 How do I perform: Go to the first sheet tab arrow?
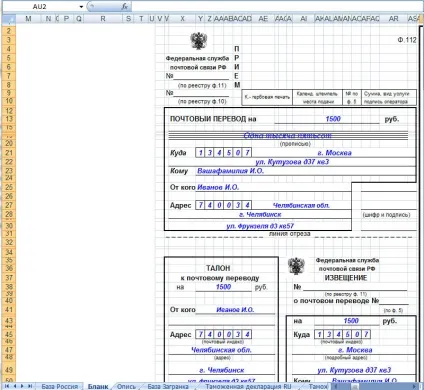tap(6, 386)
